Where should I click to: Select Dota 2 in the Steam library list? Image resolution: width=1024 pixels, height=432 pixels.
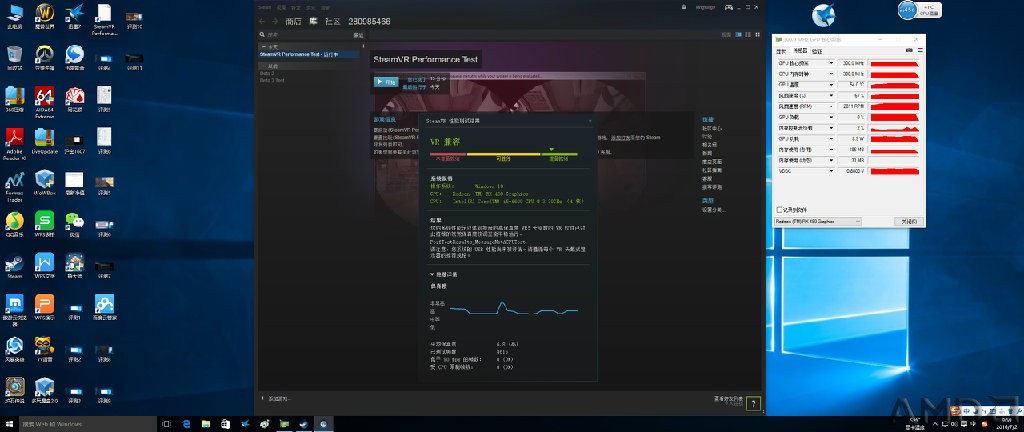tap(266, 74)
